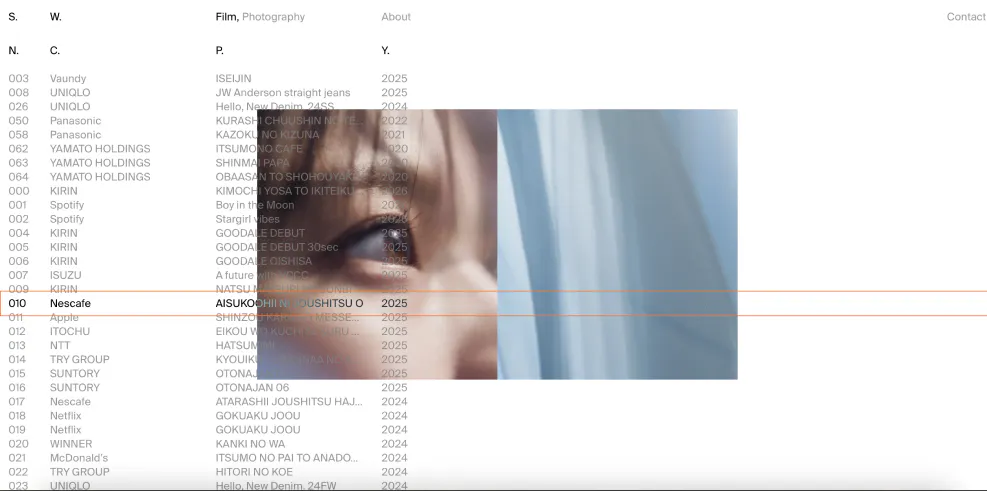Open row 012 ITOCHU project

(x=208, y=331)
